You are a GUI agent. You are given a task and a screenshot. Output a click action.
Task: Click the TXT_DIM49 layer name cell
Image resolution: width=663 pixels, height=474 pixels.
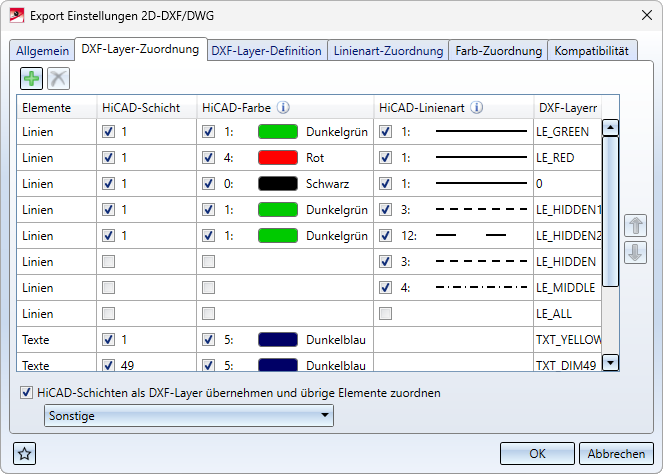coord(567,364)
